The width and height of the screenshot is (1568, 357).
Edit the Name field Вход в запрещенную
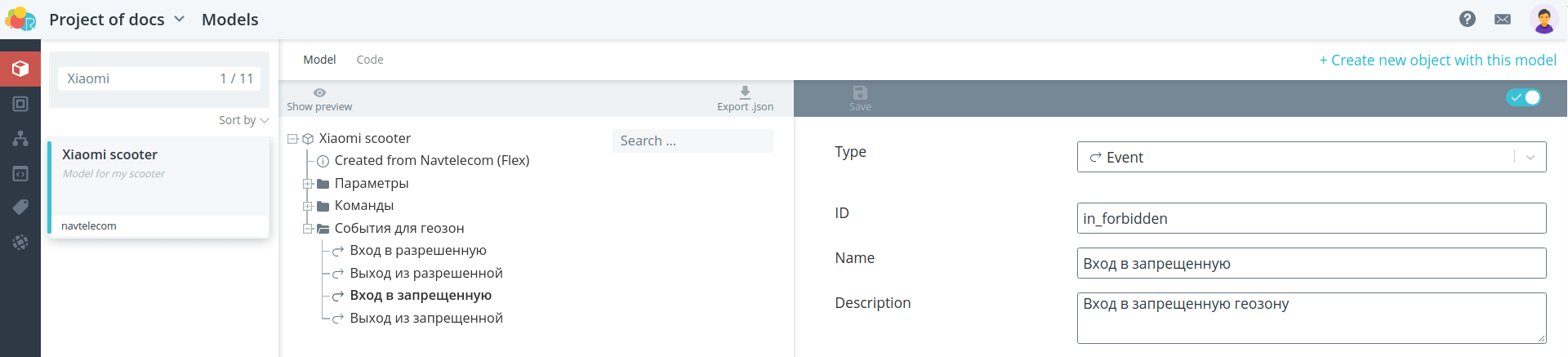click(1312, 263)
